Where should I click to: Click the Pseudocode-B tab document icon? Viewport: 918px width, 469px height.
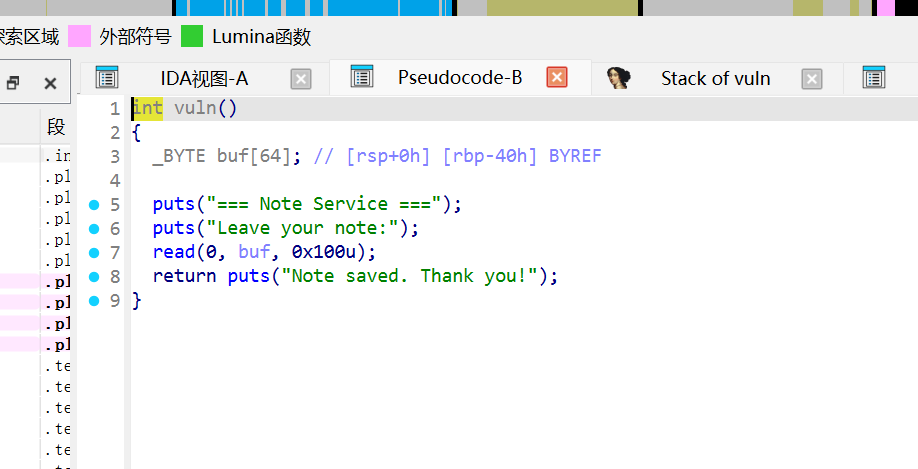click(362, 77)
